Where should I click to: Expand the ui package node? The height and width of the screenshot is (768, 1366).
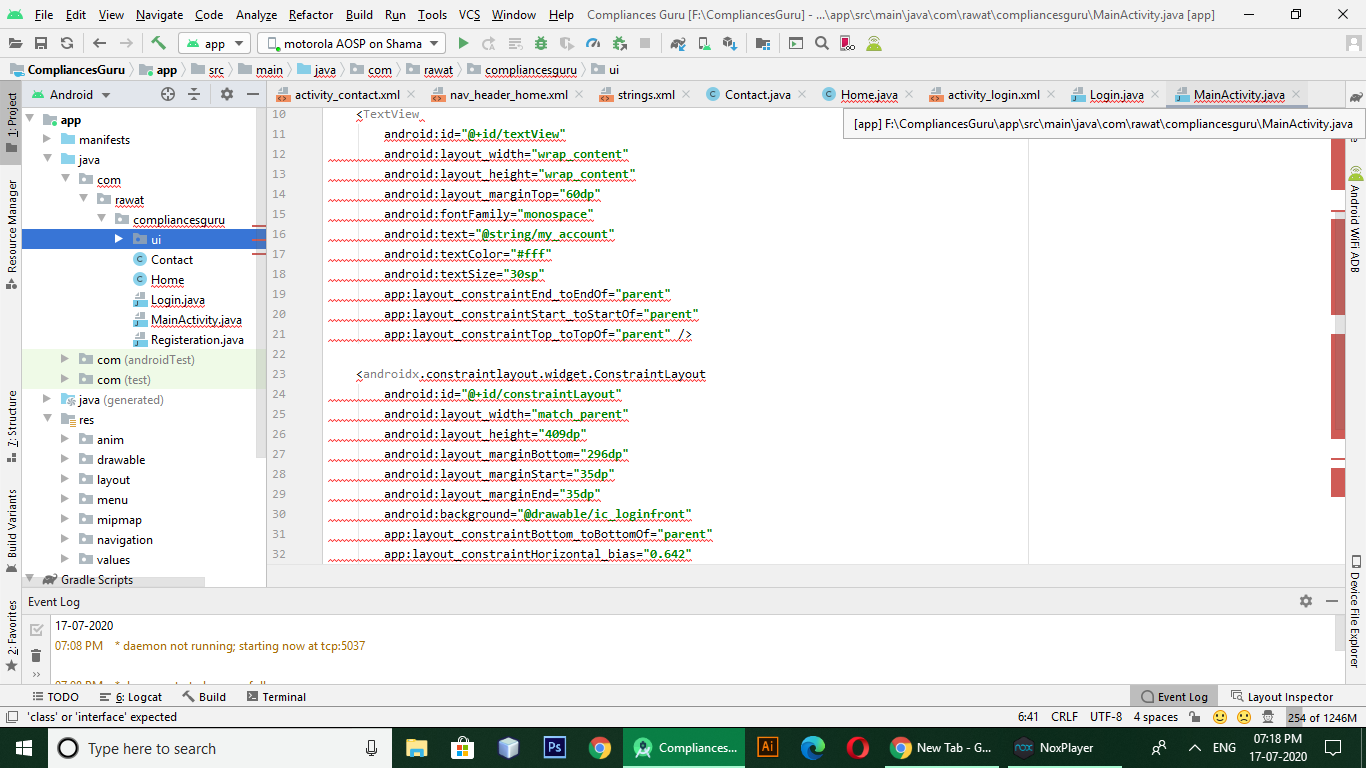pyautogui.click(x=118, y=239)
